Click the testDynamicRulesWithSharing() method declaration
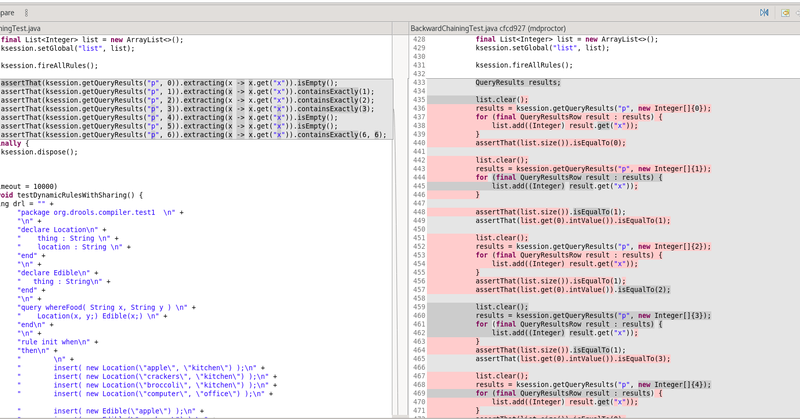800x419 pixels. 71,195
